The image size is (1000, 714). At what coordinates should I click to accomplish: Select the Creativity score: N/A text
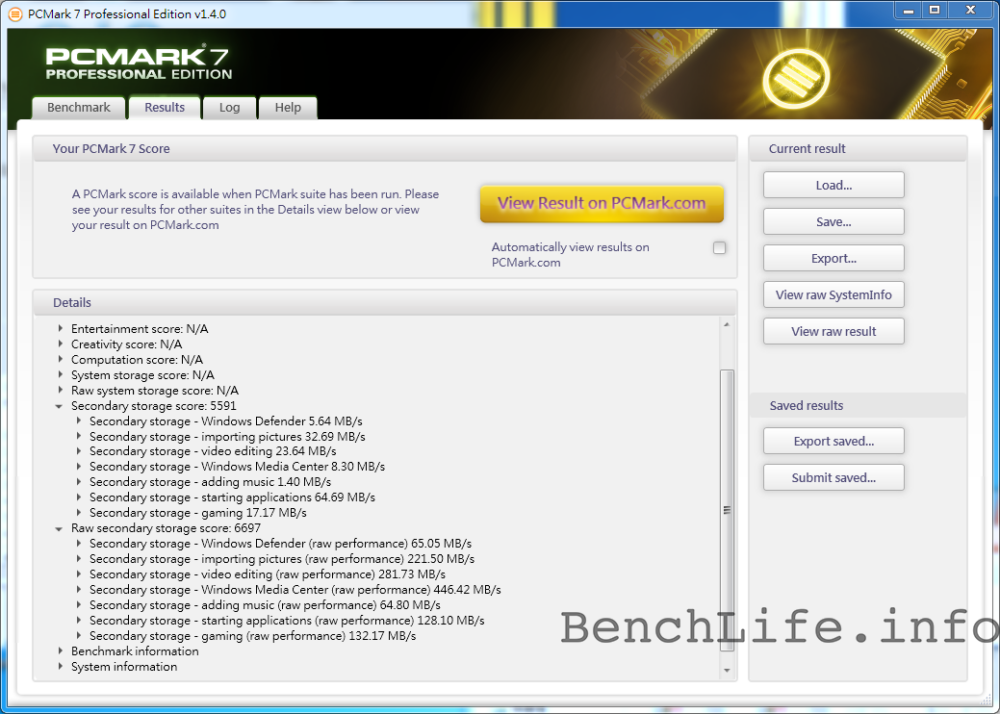(126, 344)
